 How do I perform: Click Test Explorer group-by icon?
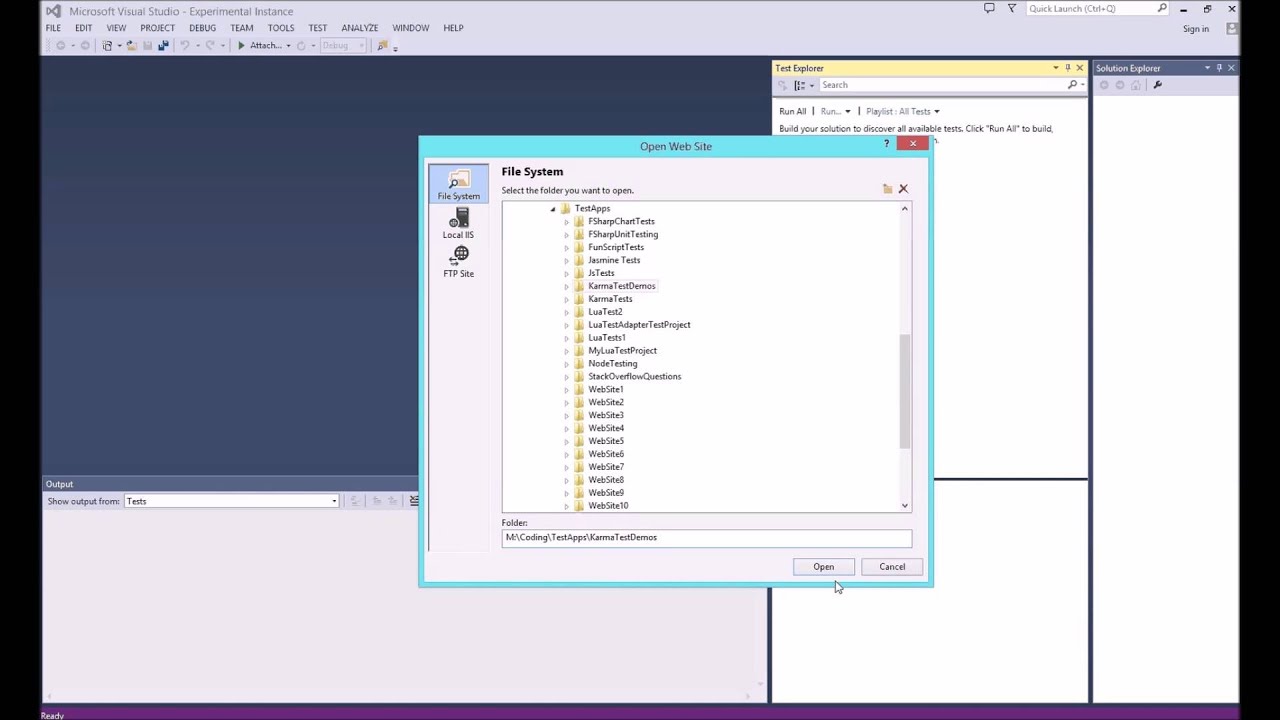tap(799, 85)
